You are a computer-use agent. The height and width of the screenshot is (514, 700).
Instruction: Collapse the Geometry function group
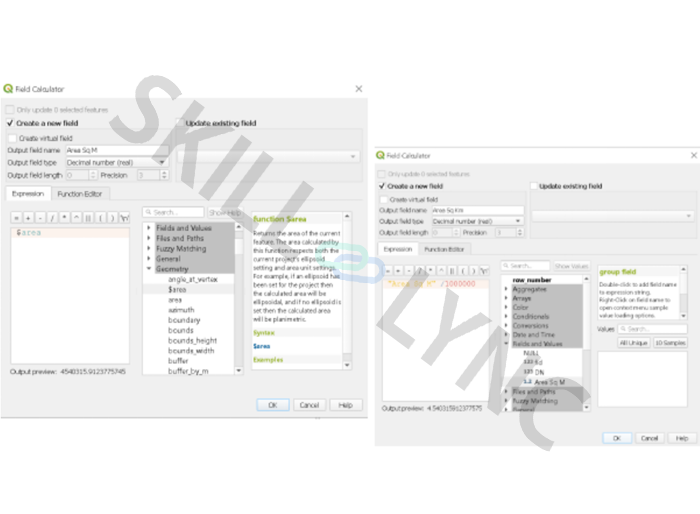coord(149,269)
